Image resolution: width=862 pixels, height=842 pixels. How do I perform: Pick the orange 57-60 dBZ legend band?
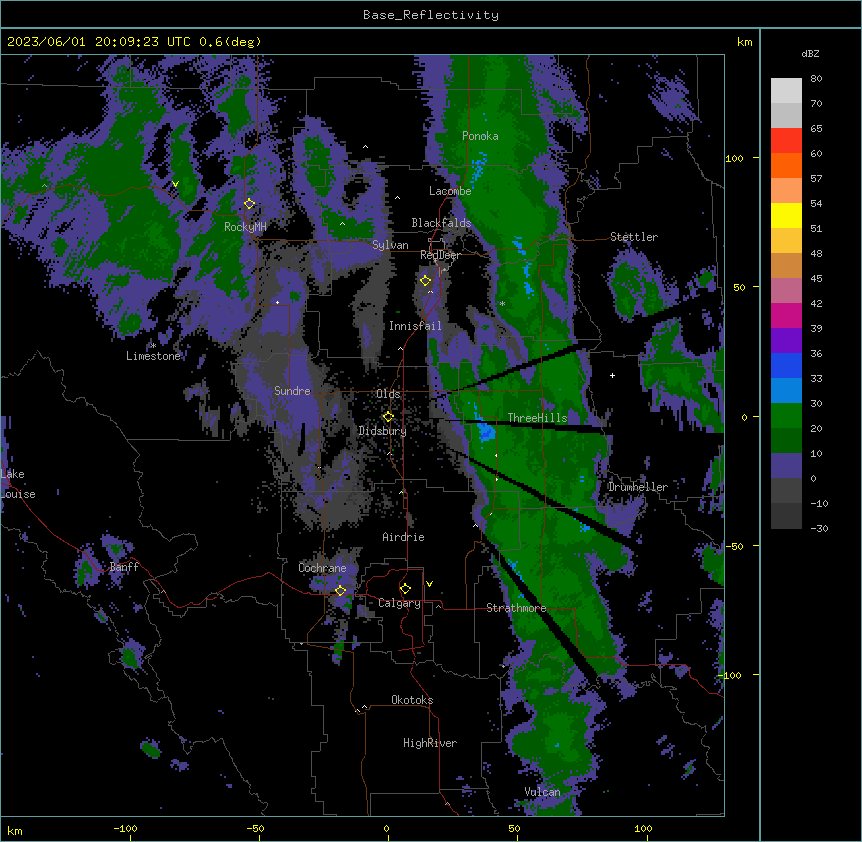(x=786, y=165)
